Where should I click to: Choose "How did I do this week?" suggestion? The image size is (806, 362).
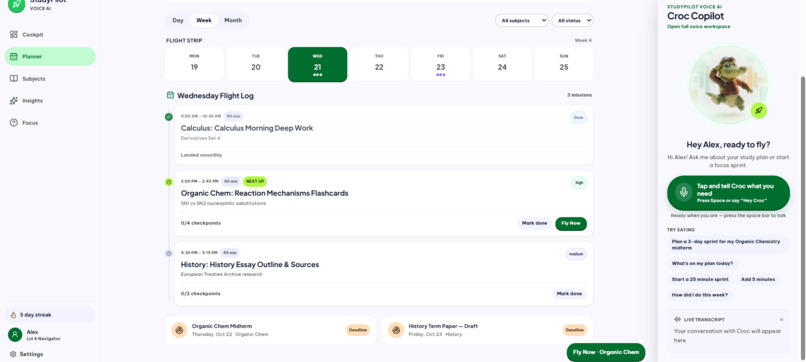pyautogui.click(x=700, y=295)
